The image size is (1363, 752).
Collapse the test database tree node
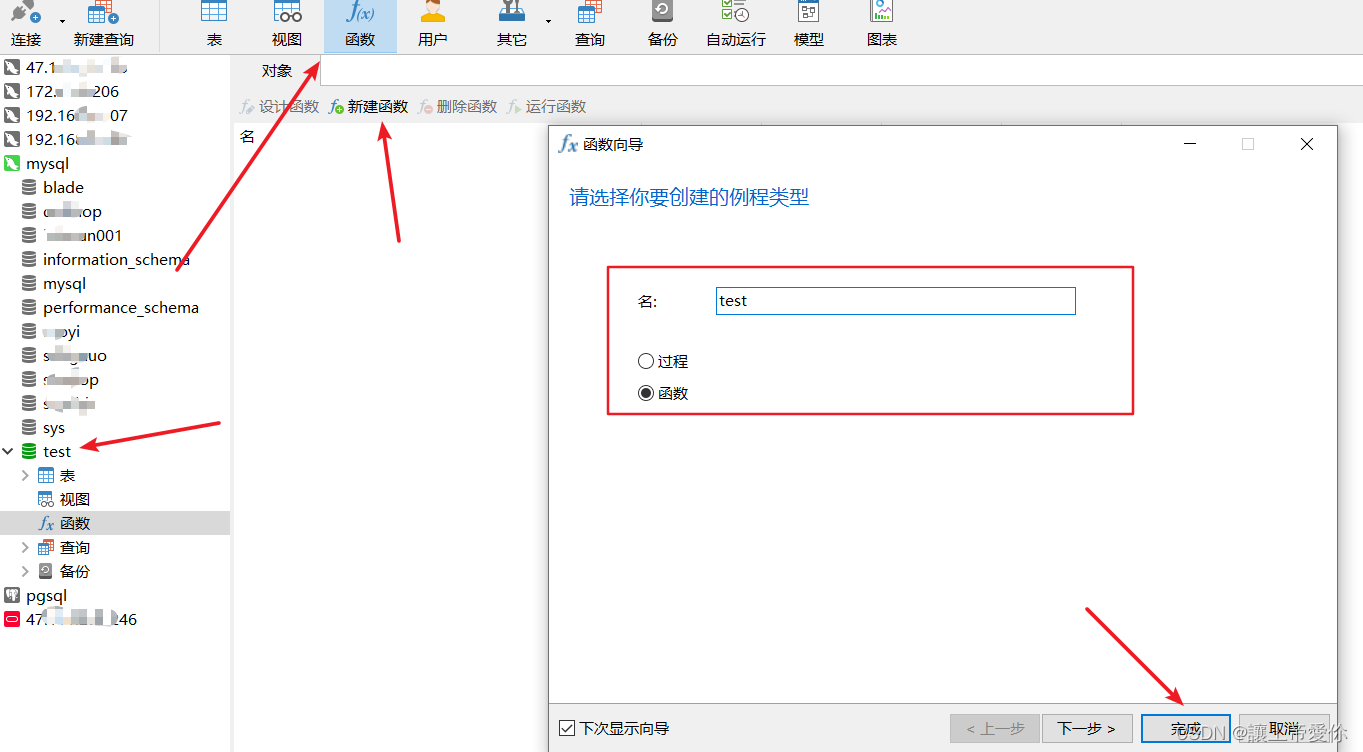[x=8, y=451]
